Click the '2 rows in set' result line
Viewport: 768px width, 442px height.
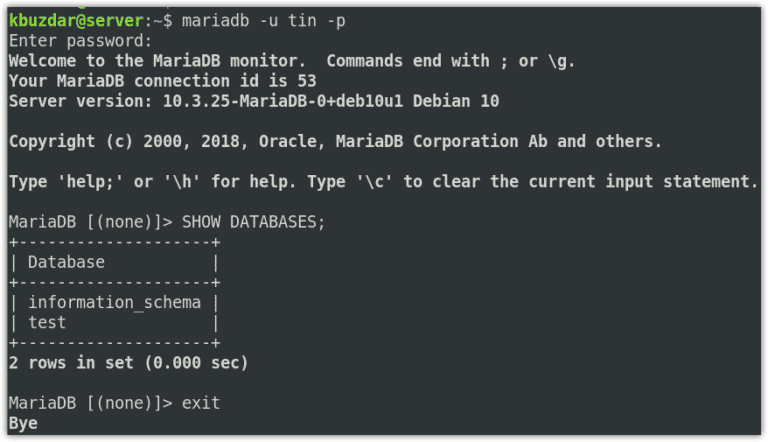(x=128, y=363)
